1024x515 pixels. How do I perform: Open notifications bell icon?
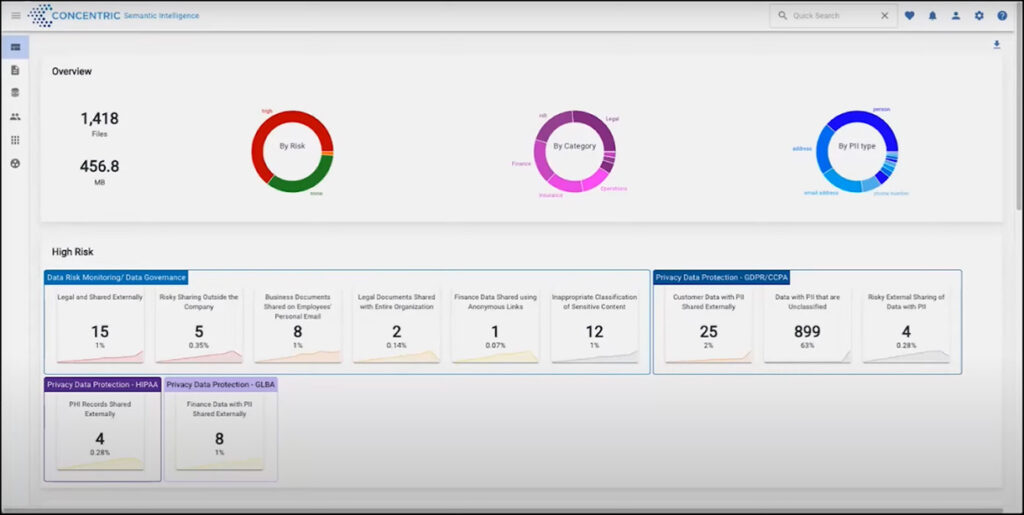point(933,16)
